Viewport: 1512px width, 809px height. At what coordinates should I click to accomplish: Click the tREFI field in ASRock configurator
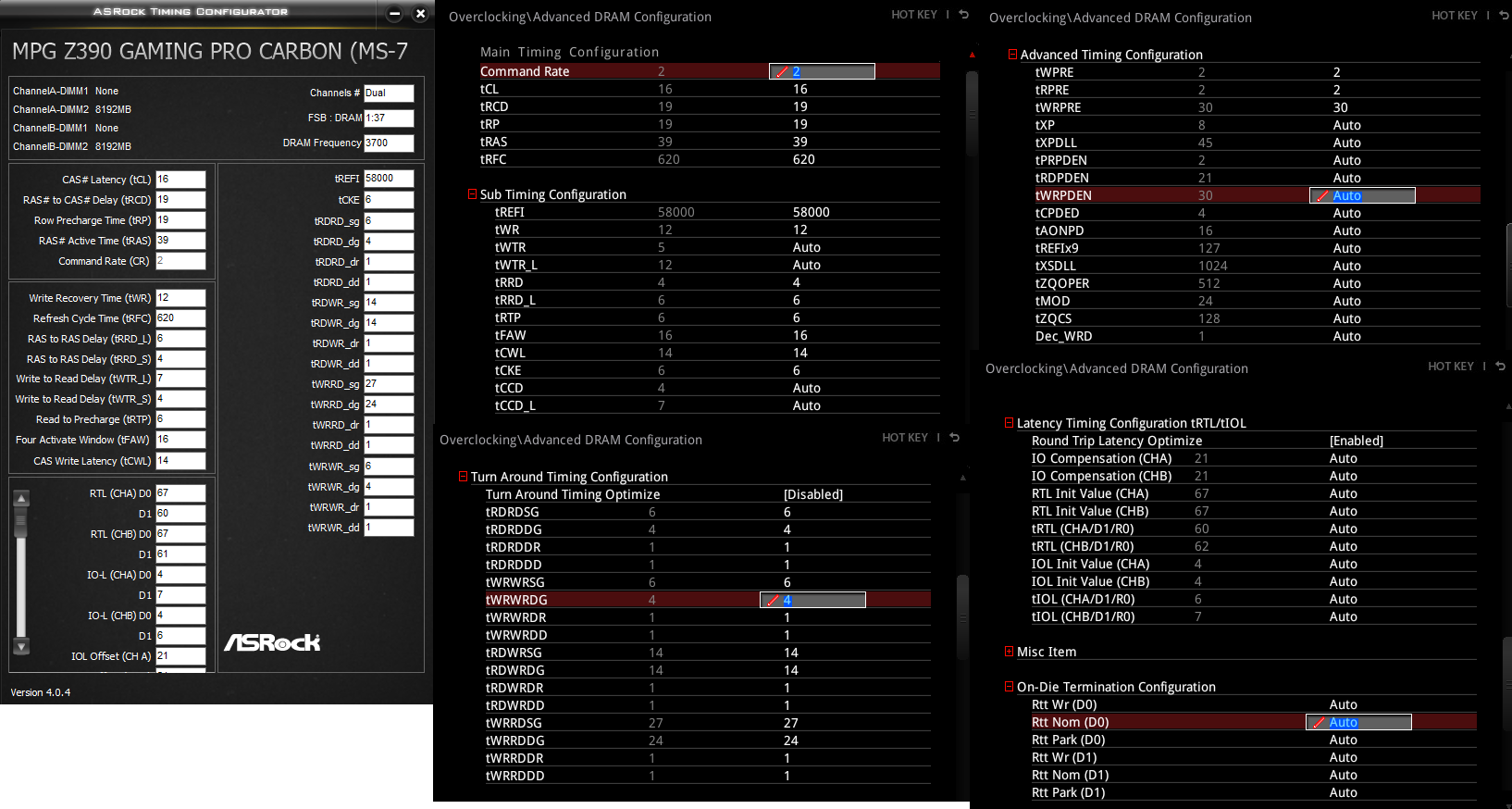tap(389, 179)
